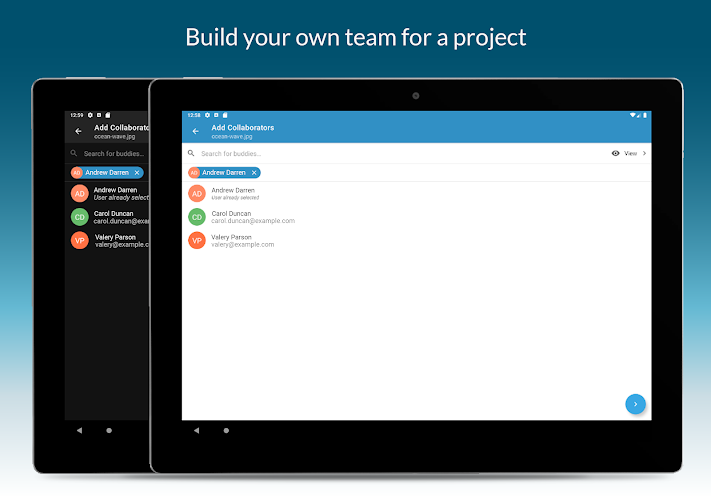Click Wi-Fi icon in light tablet status bar
The height and width of the screenshot is (500, 711).
633,115
